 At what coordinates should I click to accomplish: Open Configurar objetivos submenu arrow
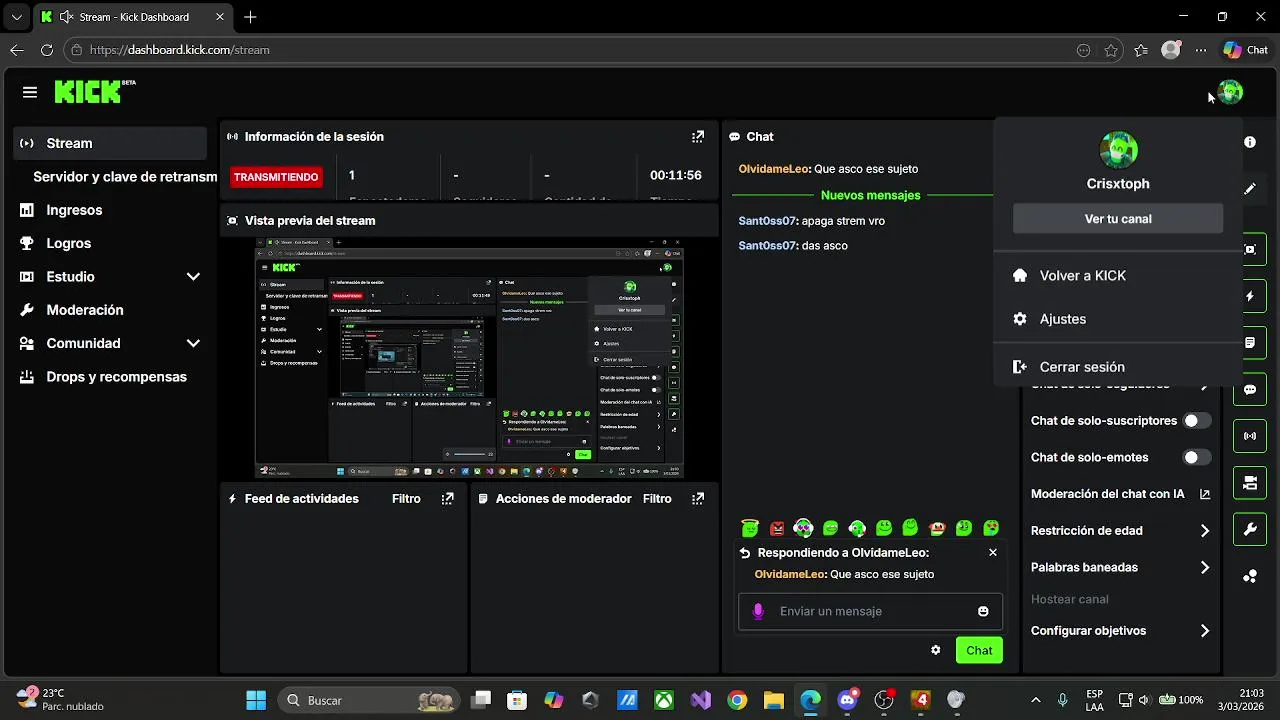coord(1205,631)
